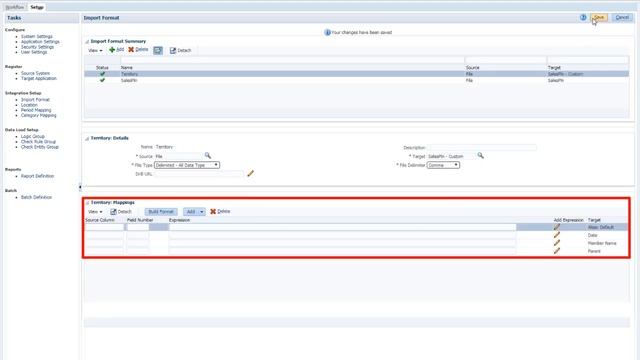This screenshot has height=360, width=640.
Task: Open Security Settings link
Action: 37,47
